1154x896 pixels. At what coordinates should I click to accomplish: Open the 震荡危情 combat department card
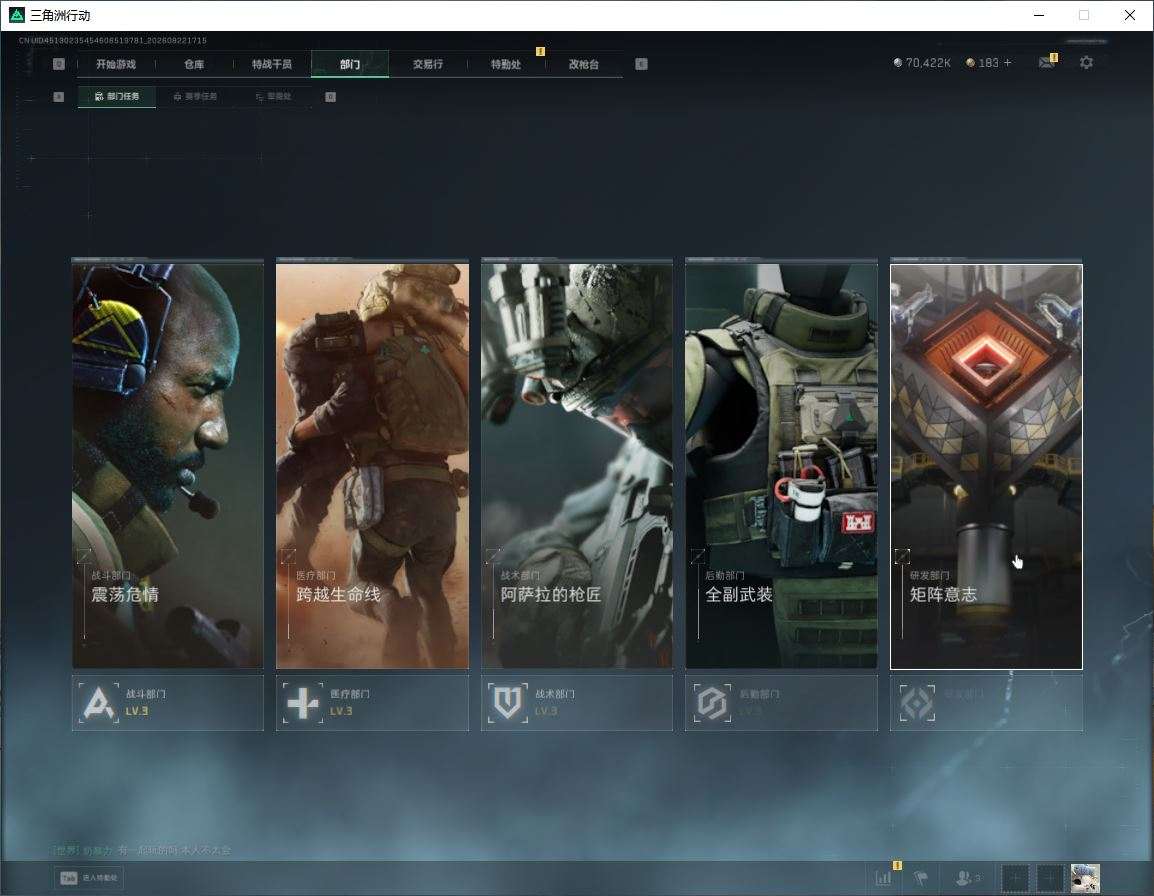[168, 465]
